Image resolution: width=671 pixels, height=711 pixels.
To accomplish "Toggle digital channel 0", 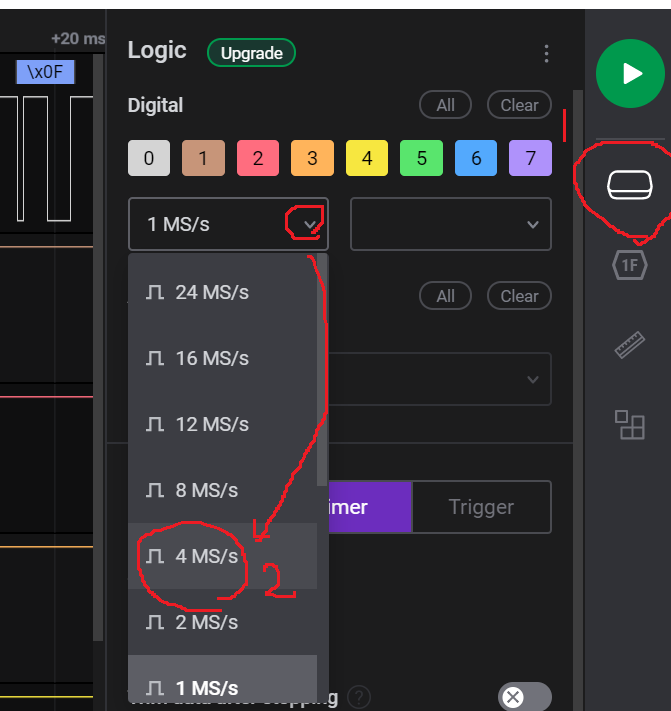I will (x=149, y=158).
